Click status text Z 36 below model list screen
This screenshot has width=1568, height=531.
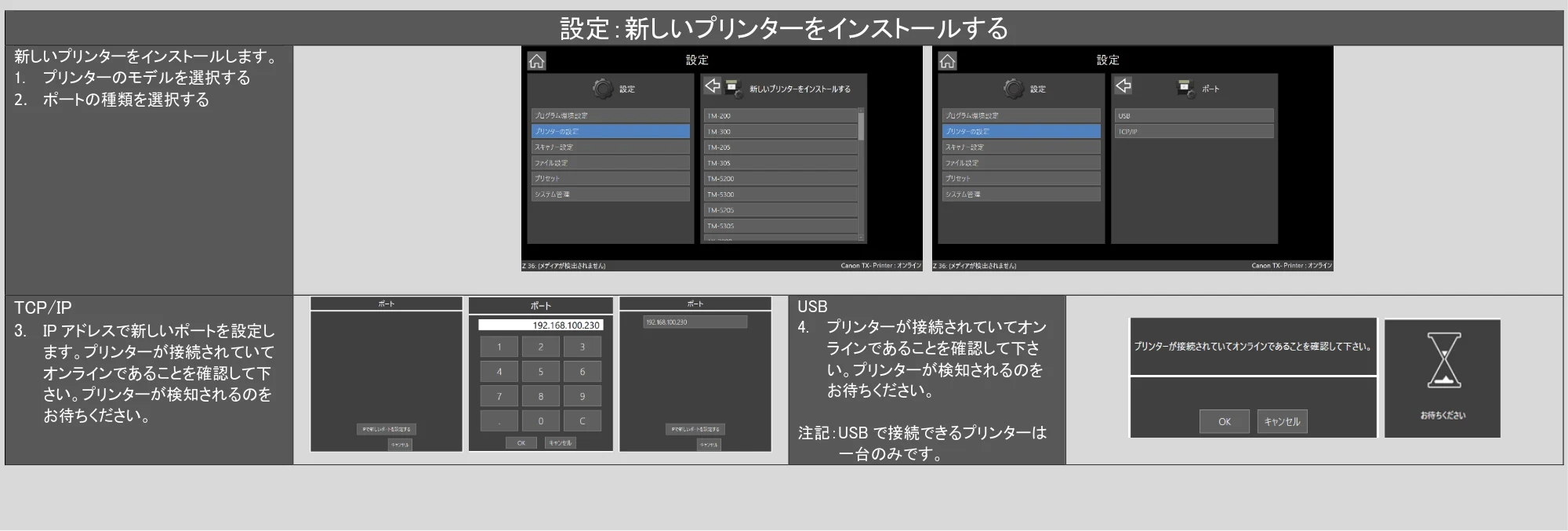pyautogui.click(x=564, y=266)
